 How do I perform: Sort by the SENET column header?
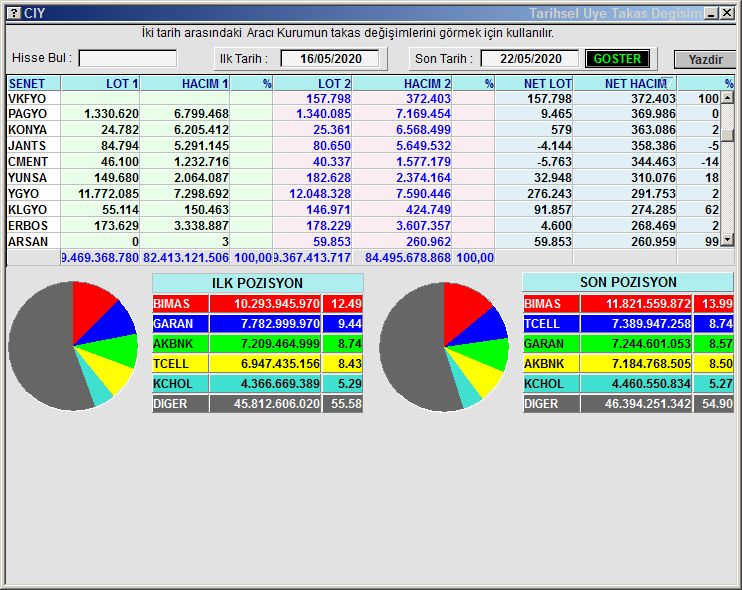(x=34, y=83)
